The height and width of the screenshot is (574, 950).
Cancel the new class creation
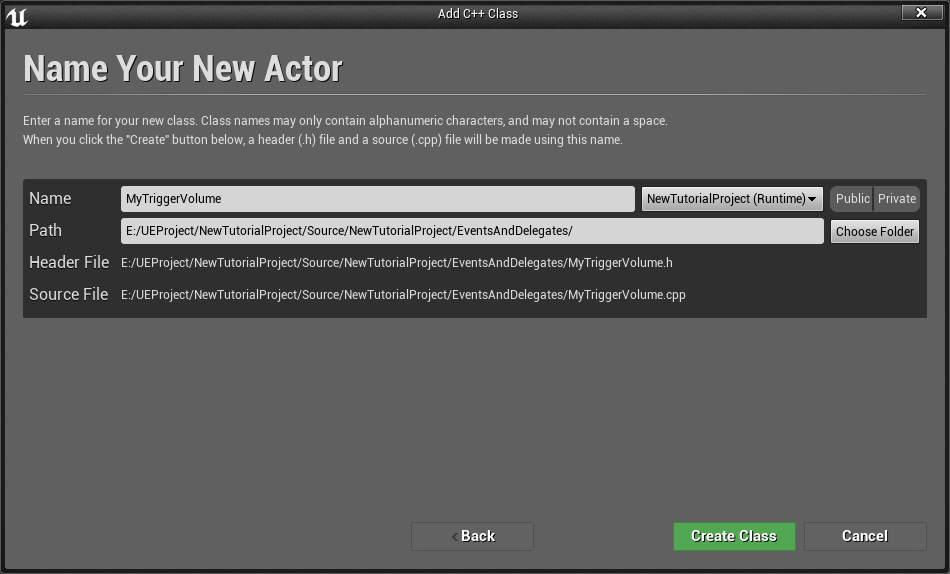click(x=865, y=536)
